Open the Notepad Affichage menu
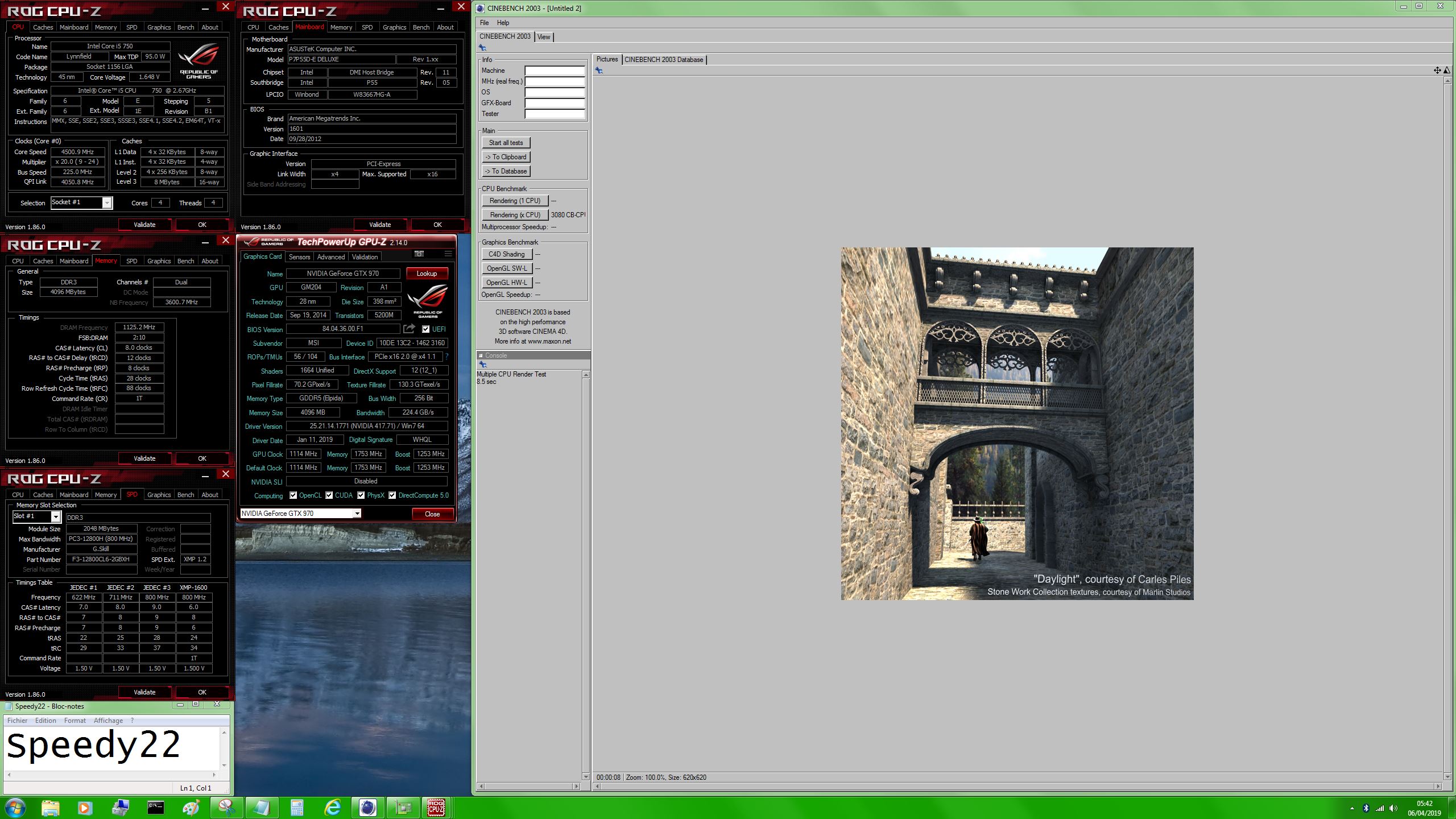Image resolution: width=1456 pixels, height=819 pixels. (108, 721)
